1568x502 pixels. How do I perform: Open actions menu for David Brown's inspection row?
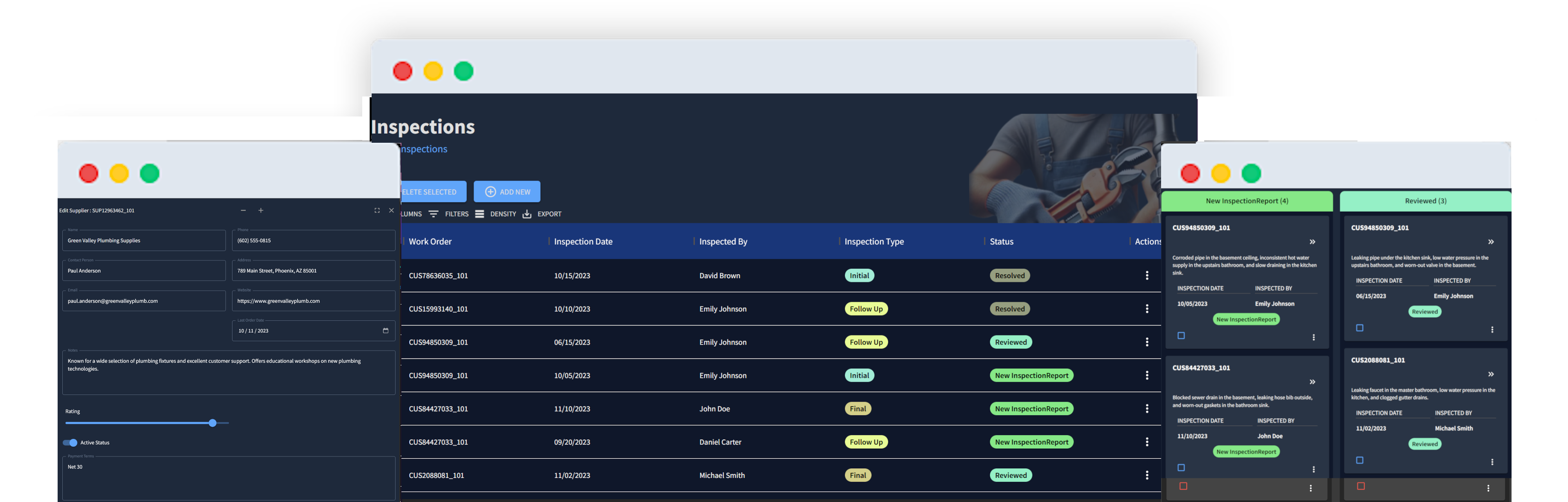point(1147,275)
